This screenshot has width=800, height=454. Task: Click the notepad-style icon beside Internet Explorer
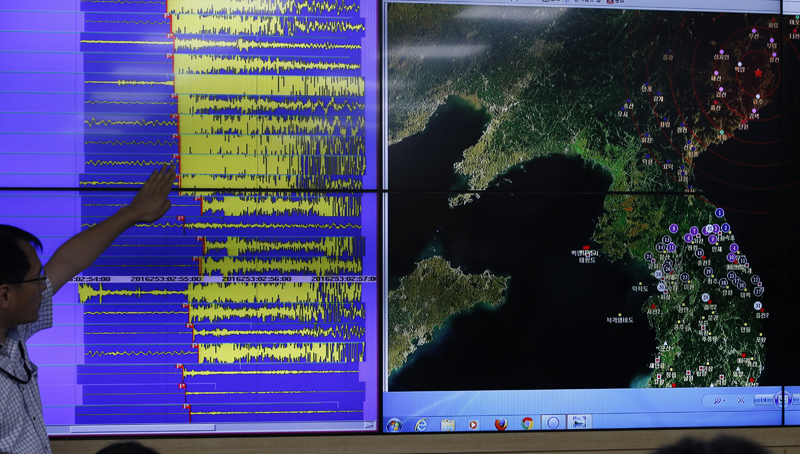click(447, 424)
